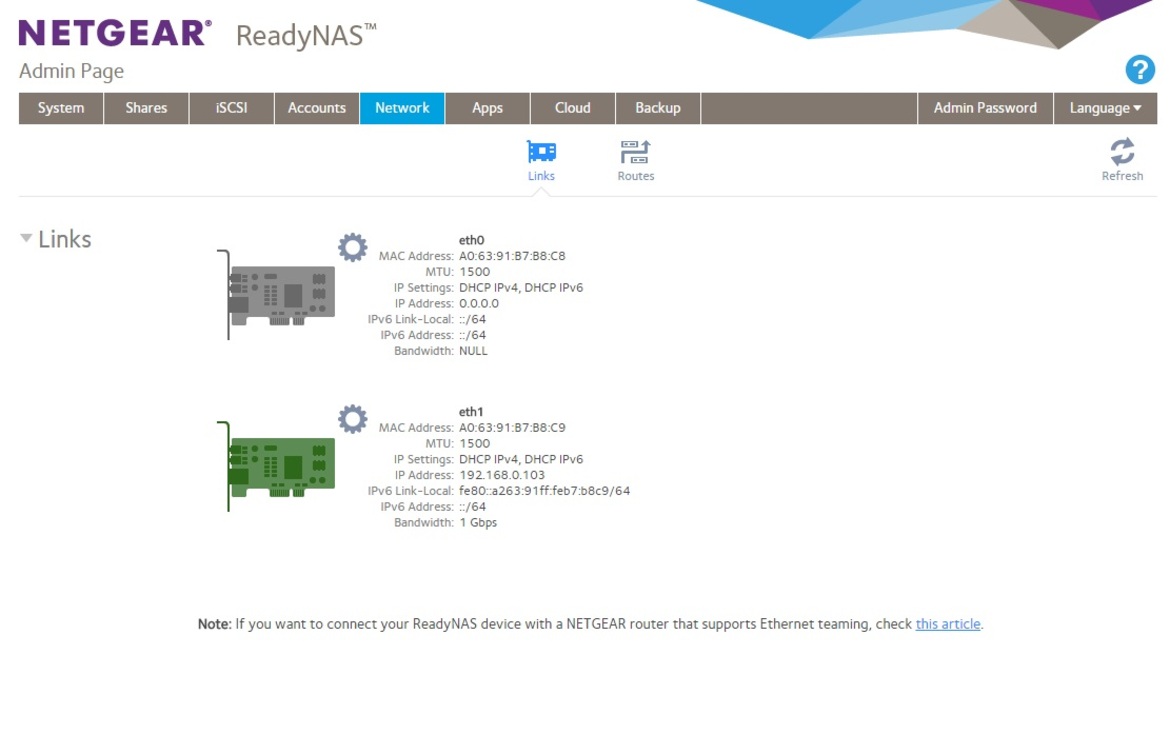The image size is (1170, 734).
Task: Open the help question mark icon
Action: 1139,70
